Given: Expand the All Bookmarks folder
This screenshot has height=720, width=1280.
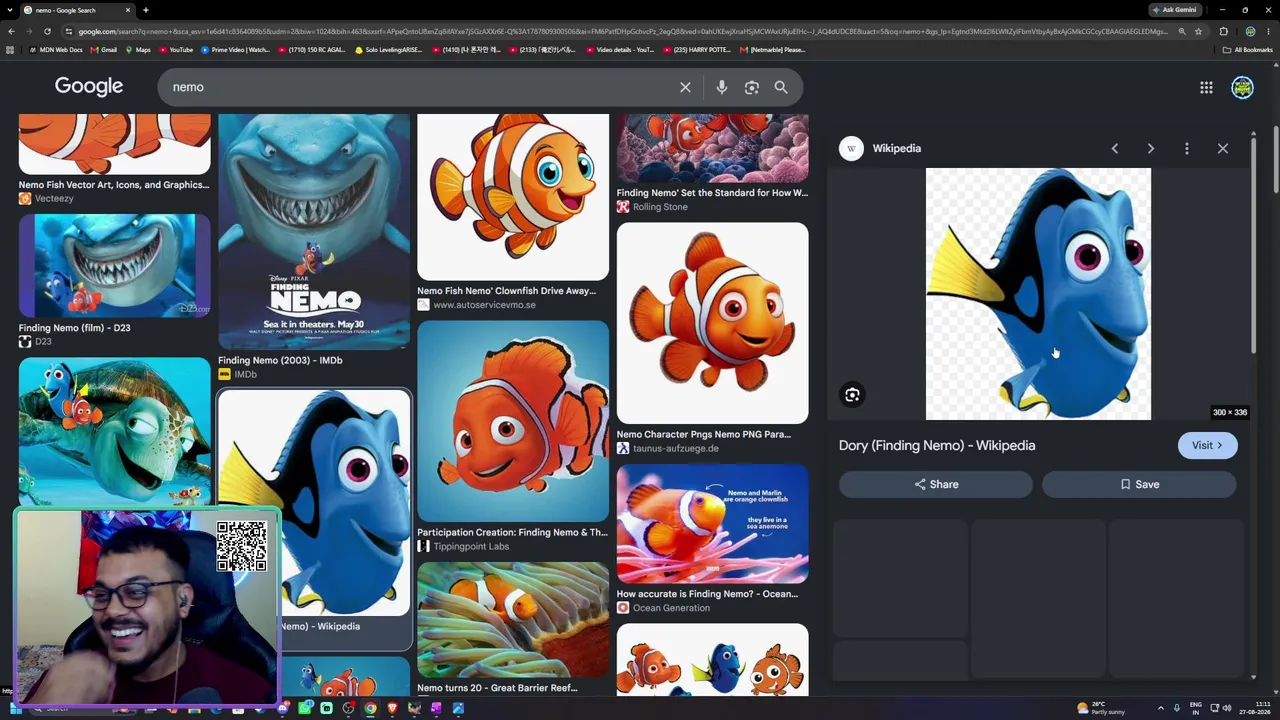Looking at the screenshot, I should [1247, 50].
